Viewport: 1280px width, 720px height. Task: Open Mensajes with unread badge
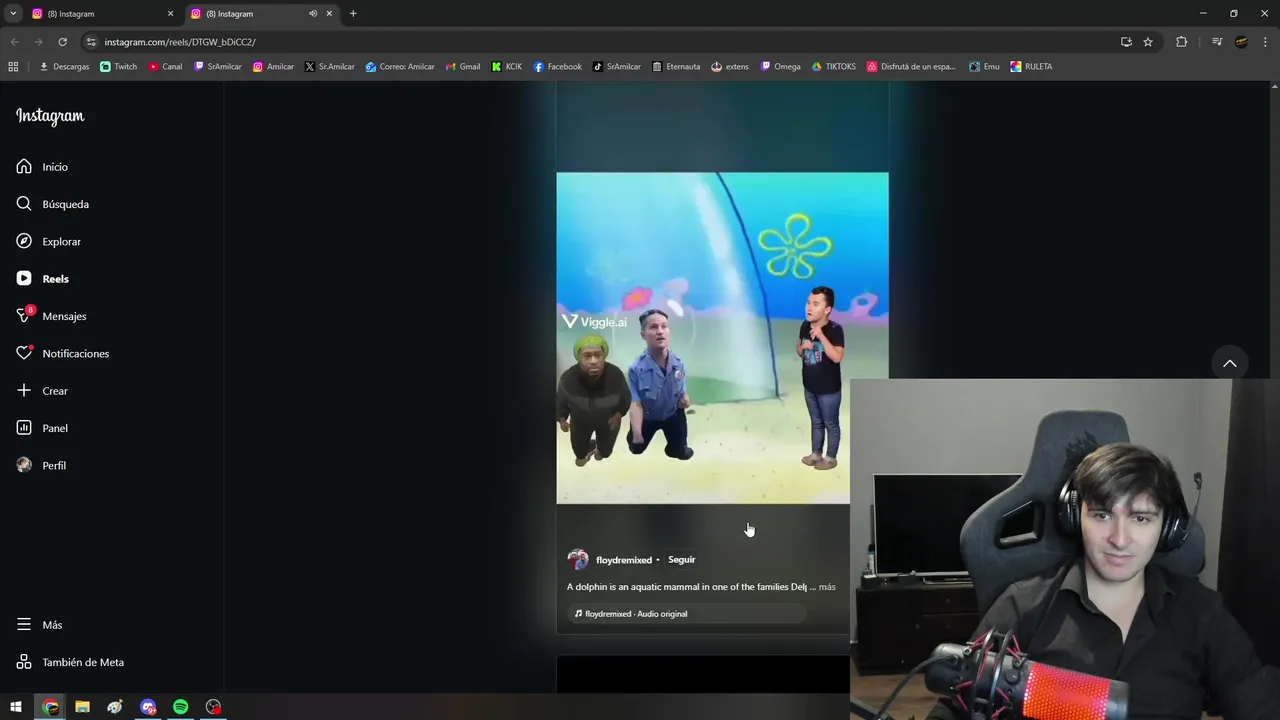point(51,316)
